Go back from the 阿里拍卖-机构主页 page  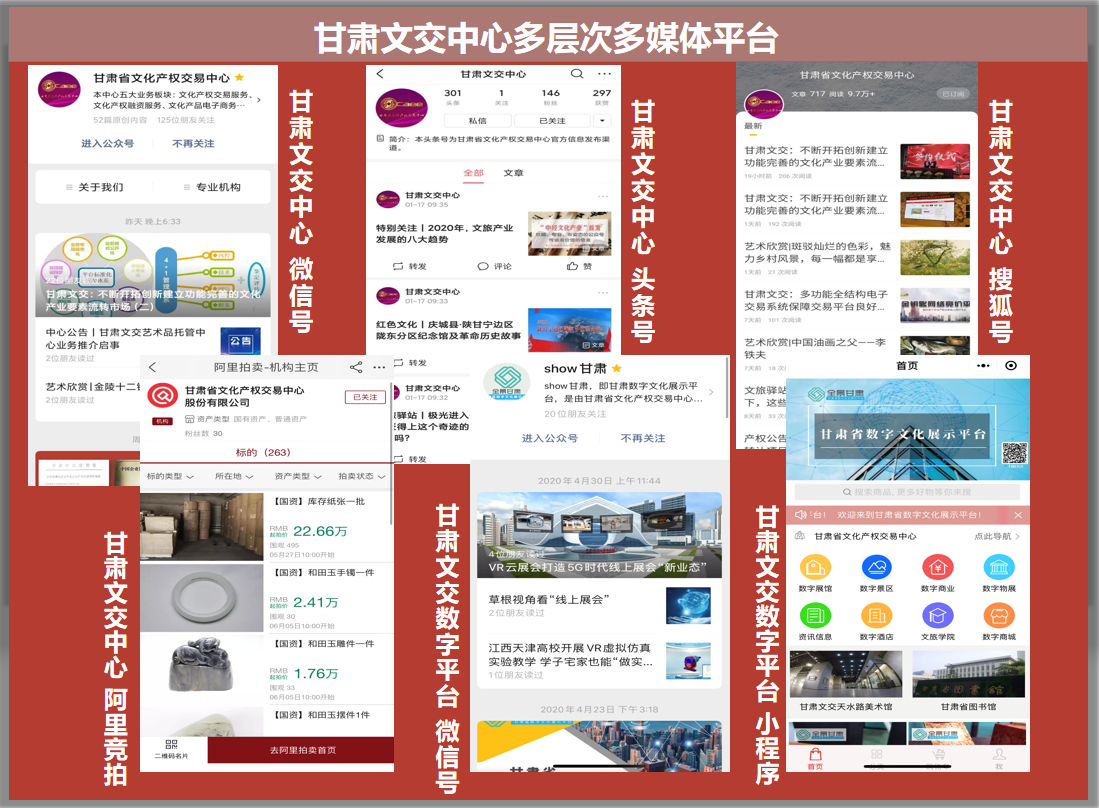click(152, 367)
